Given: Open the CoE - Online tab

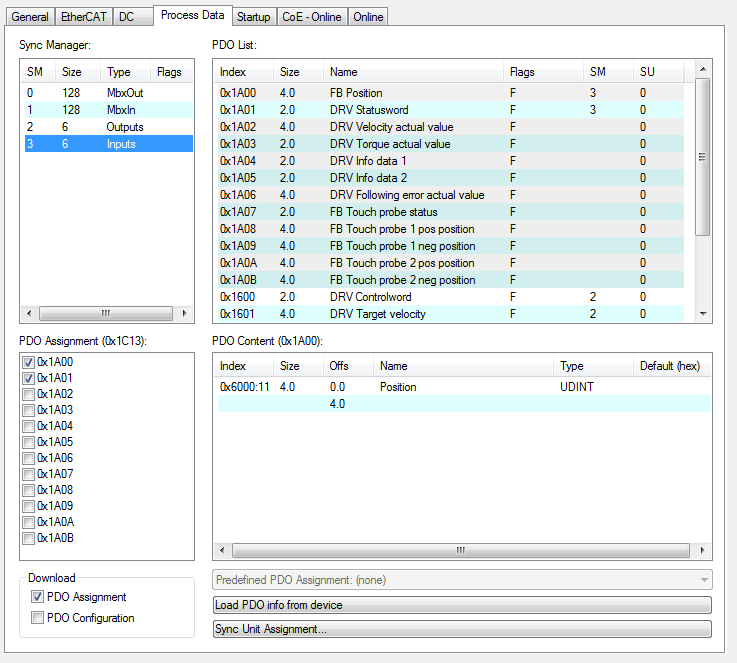Looking at the screenshot, I should 312,17.
